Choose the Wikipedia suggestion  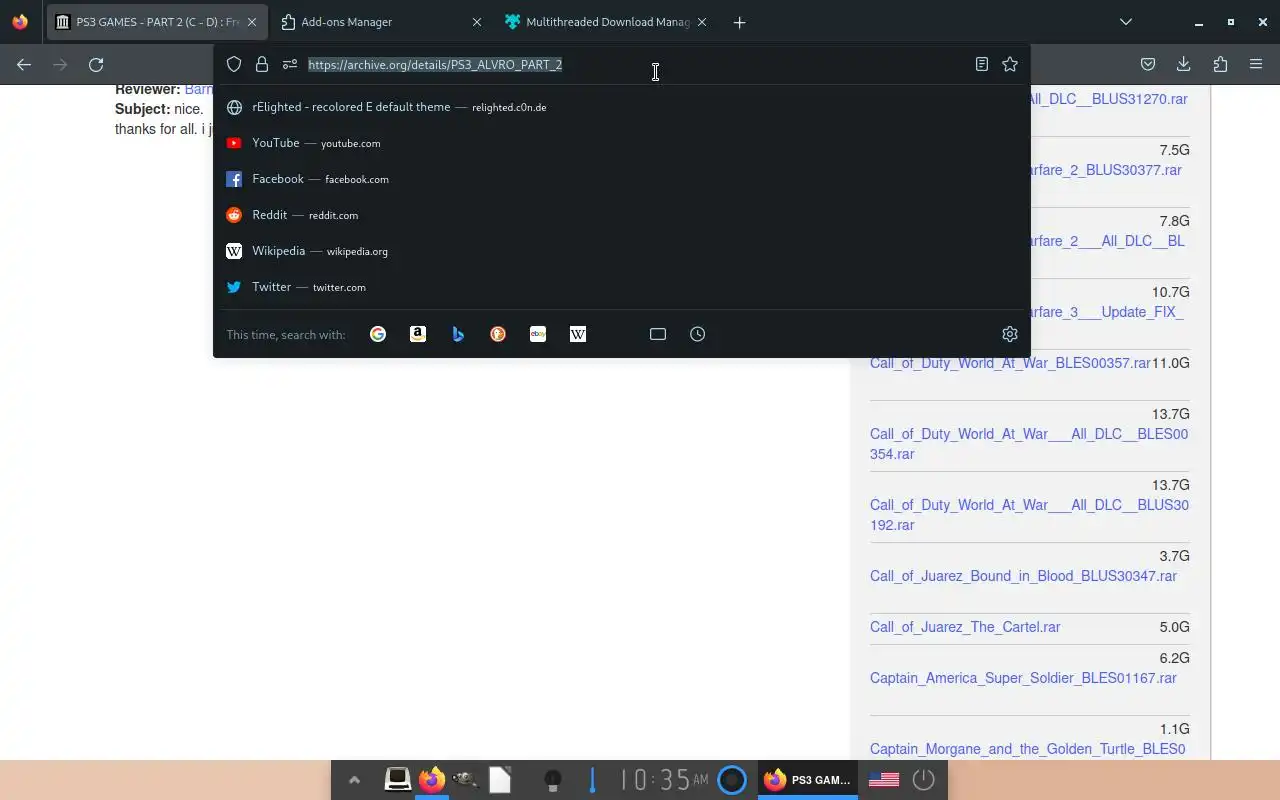[x=621, y=251]
